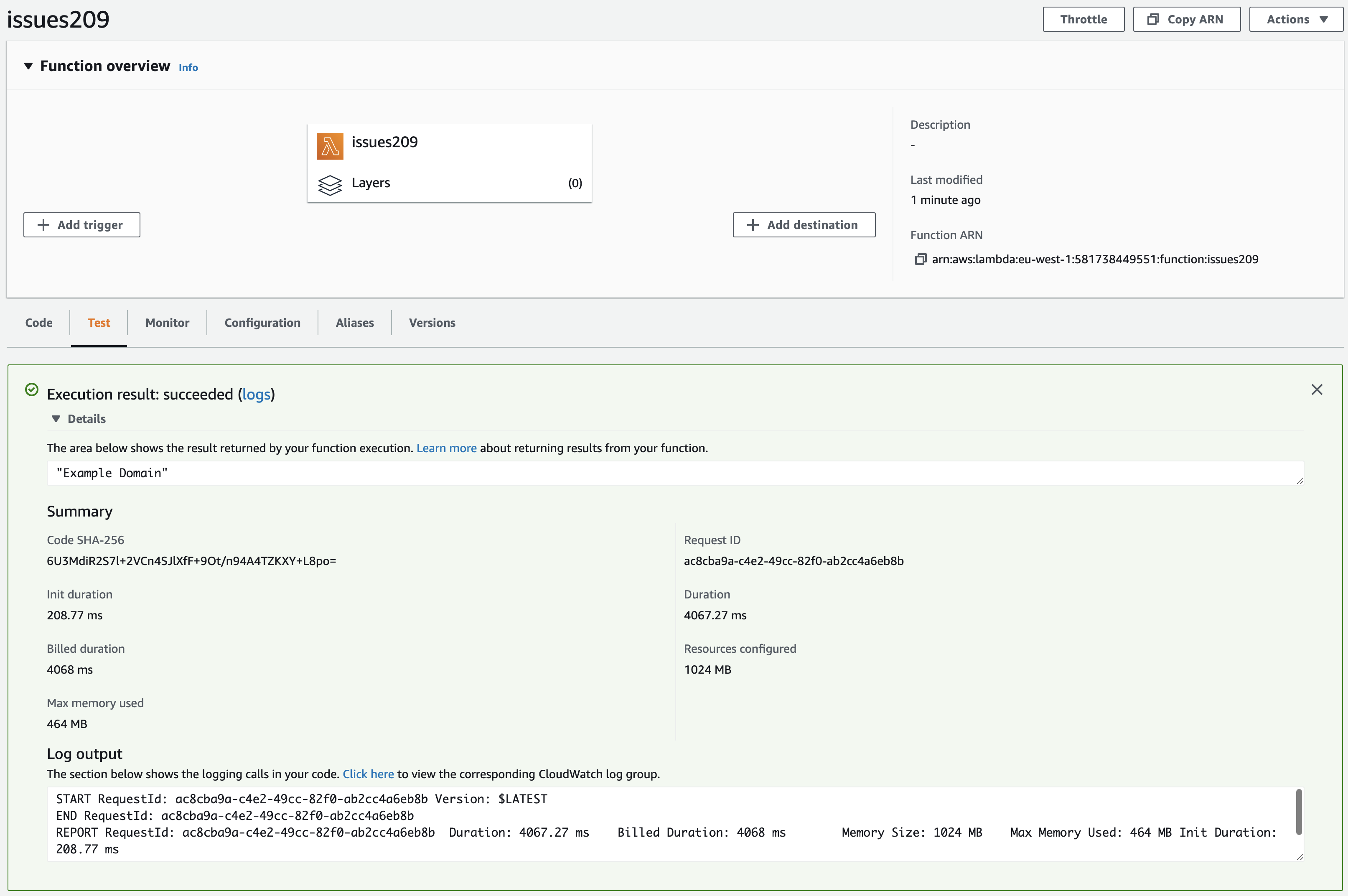This screenshot has width=1348, height=896.
Task: Click the Log output scrollbar
Action: (1298, 812)
